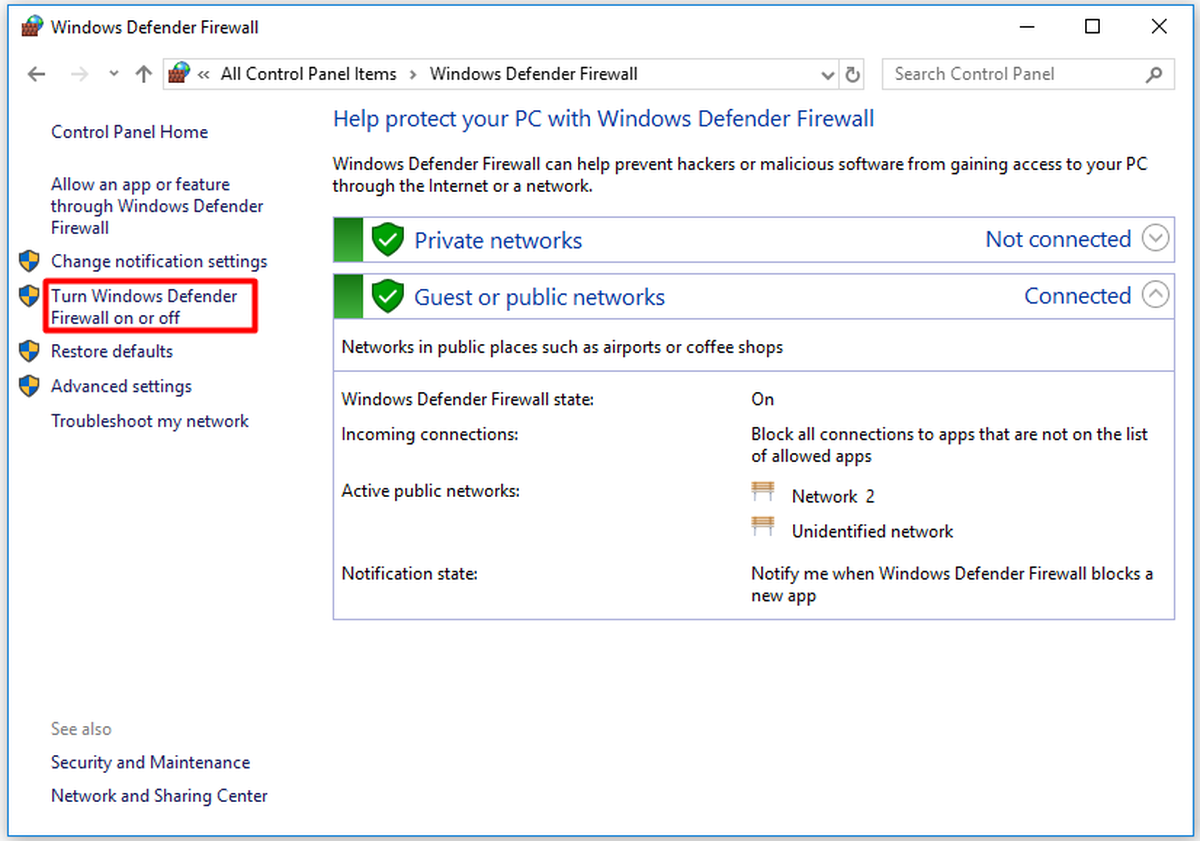Click the firewall icon in address bar
The width and height of the screenshot is (1200, 841).
point(179,73)
